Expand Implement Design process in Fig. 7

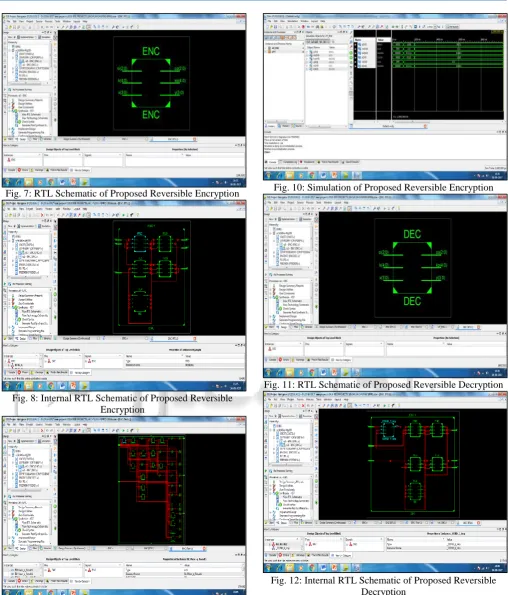coord(9,129)
